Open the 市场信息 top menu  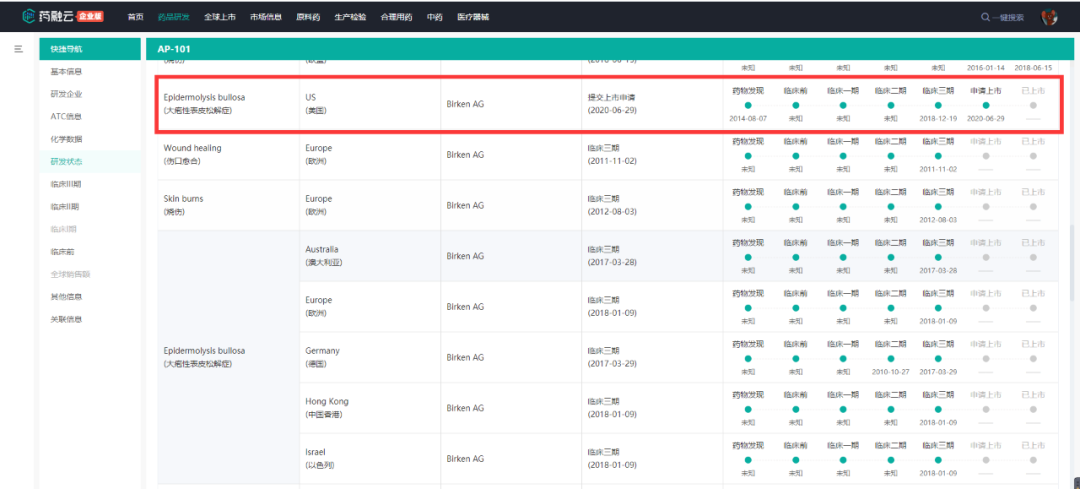pos(266,17)
